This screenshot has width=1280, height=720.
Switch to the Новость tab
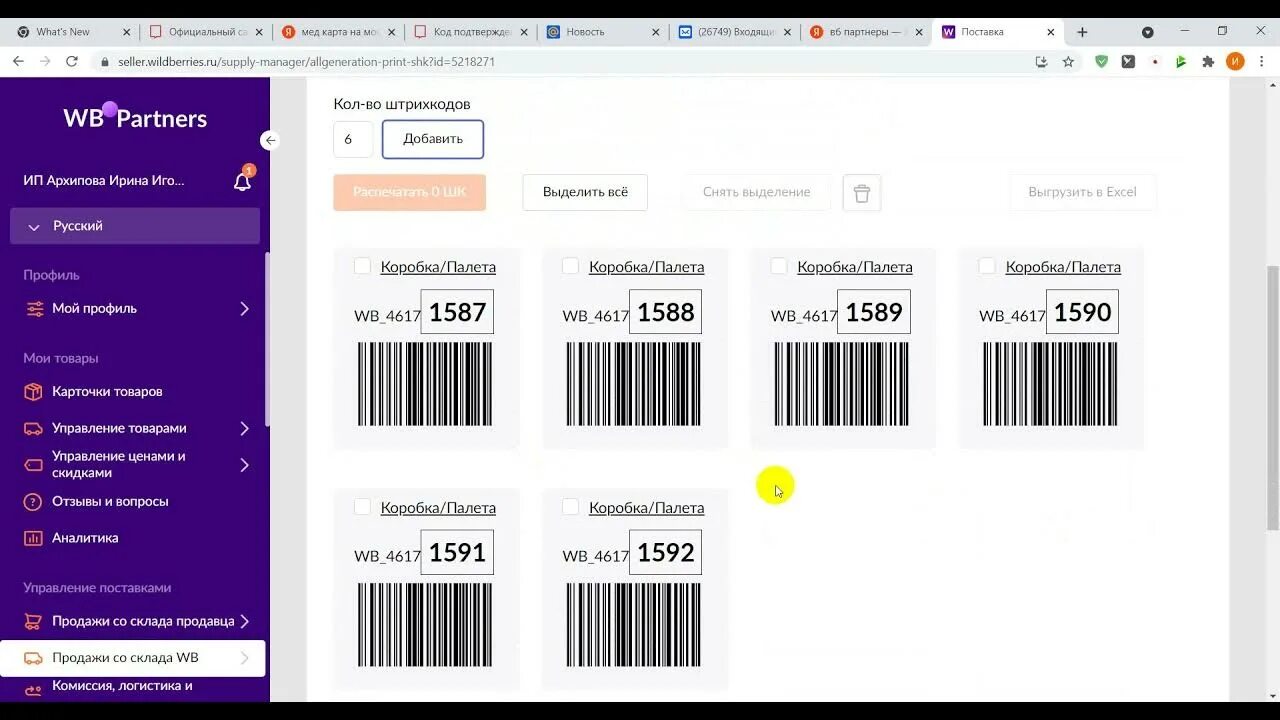click(x=602, y=32)
